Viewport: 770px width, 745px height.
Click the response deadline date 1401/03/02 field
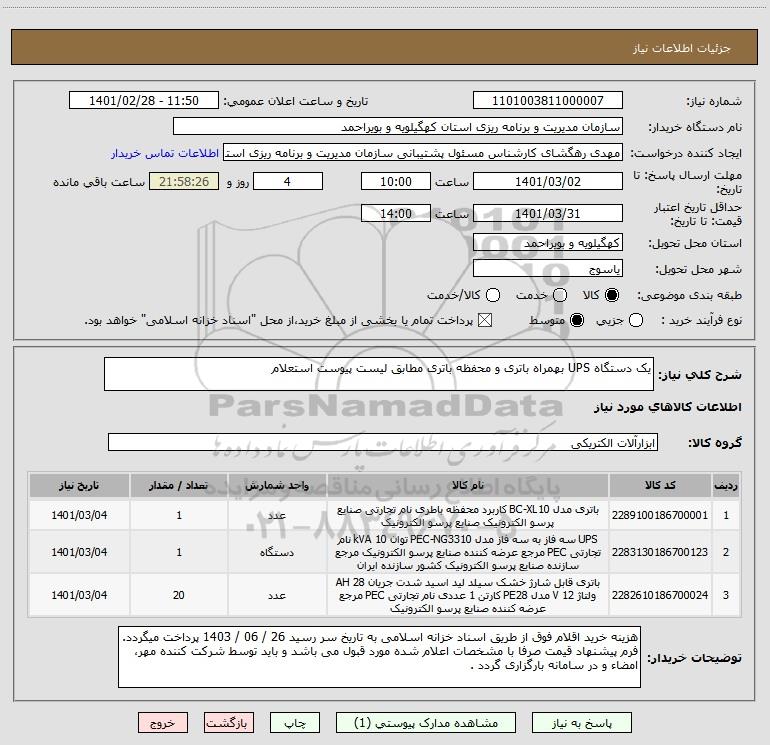(548, 182)
